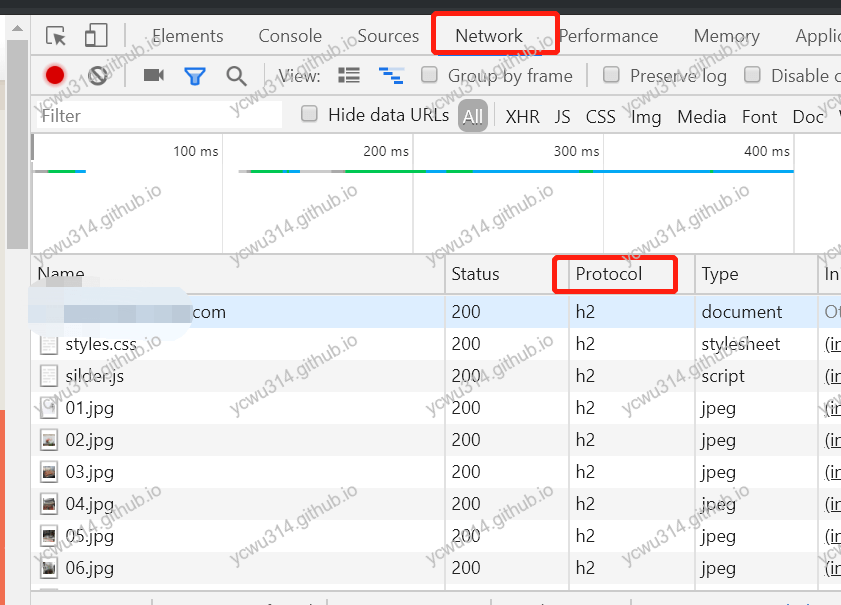Switch view to large request rows icon

[348, 75]
